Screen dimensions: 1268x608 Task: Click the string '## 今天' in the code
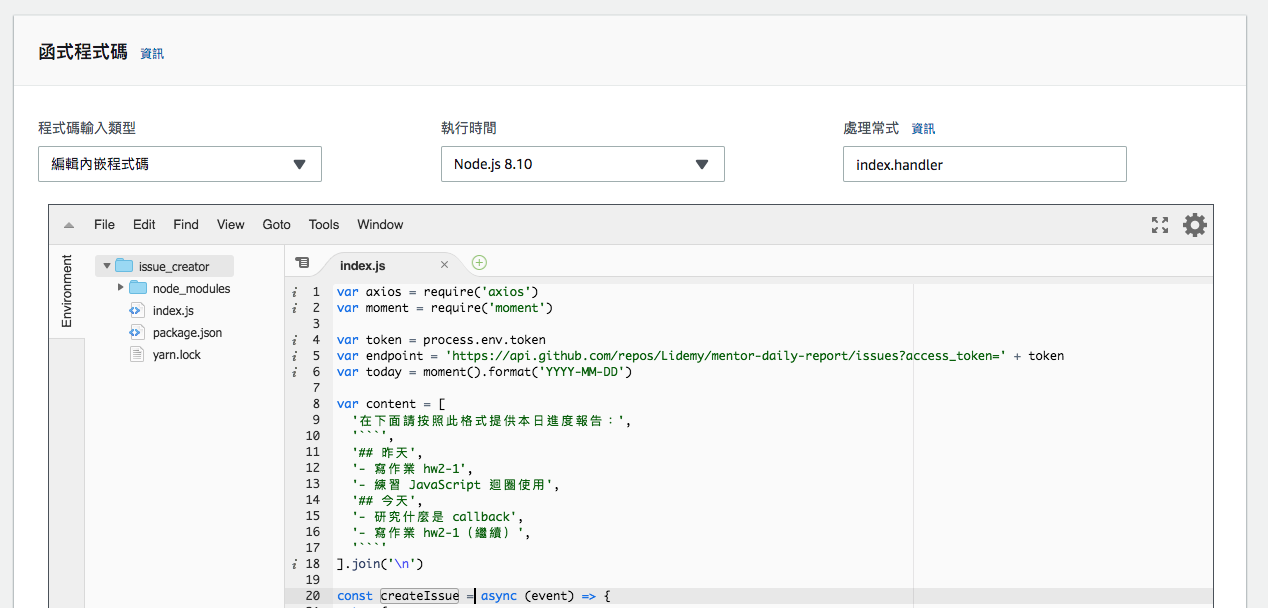(388, 500)
